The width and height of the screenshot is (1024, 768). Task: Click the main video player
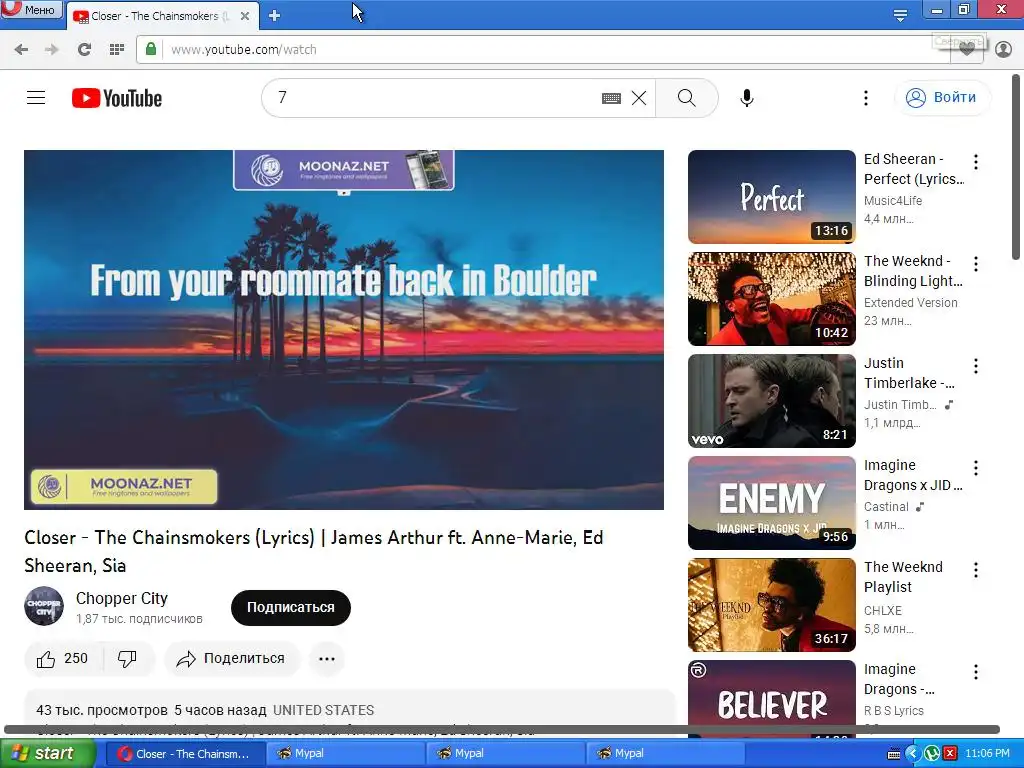(x=344, y=330)
